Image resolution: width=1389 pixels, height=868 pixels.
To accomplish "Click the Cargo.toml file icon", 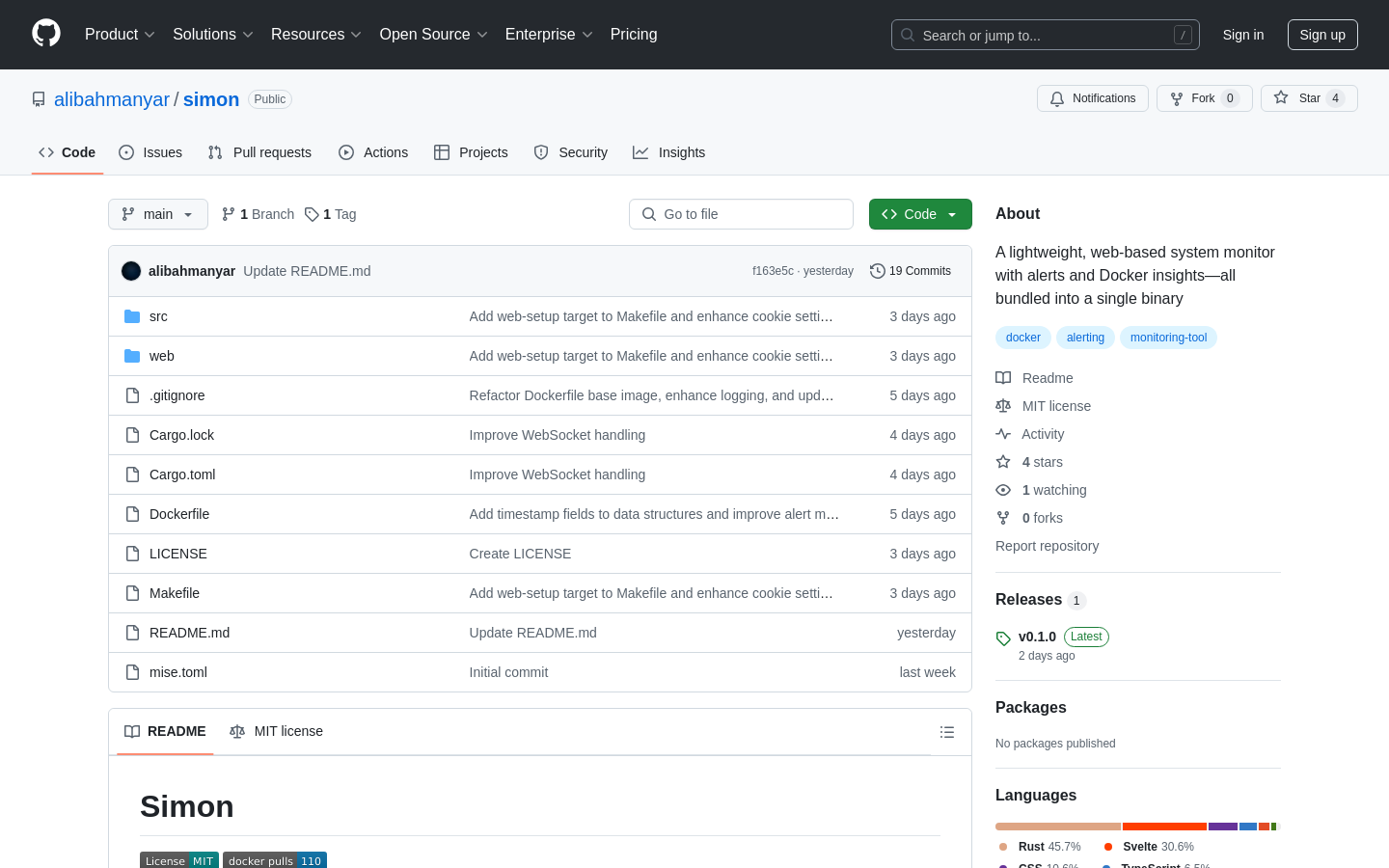I will (132, 475).
